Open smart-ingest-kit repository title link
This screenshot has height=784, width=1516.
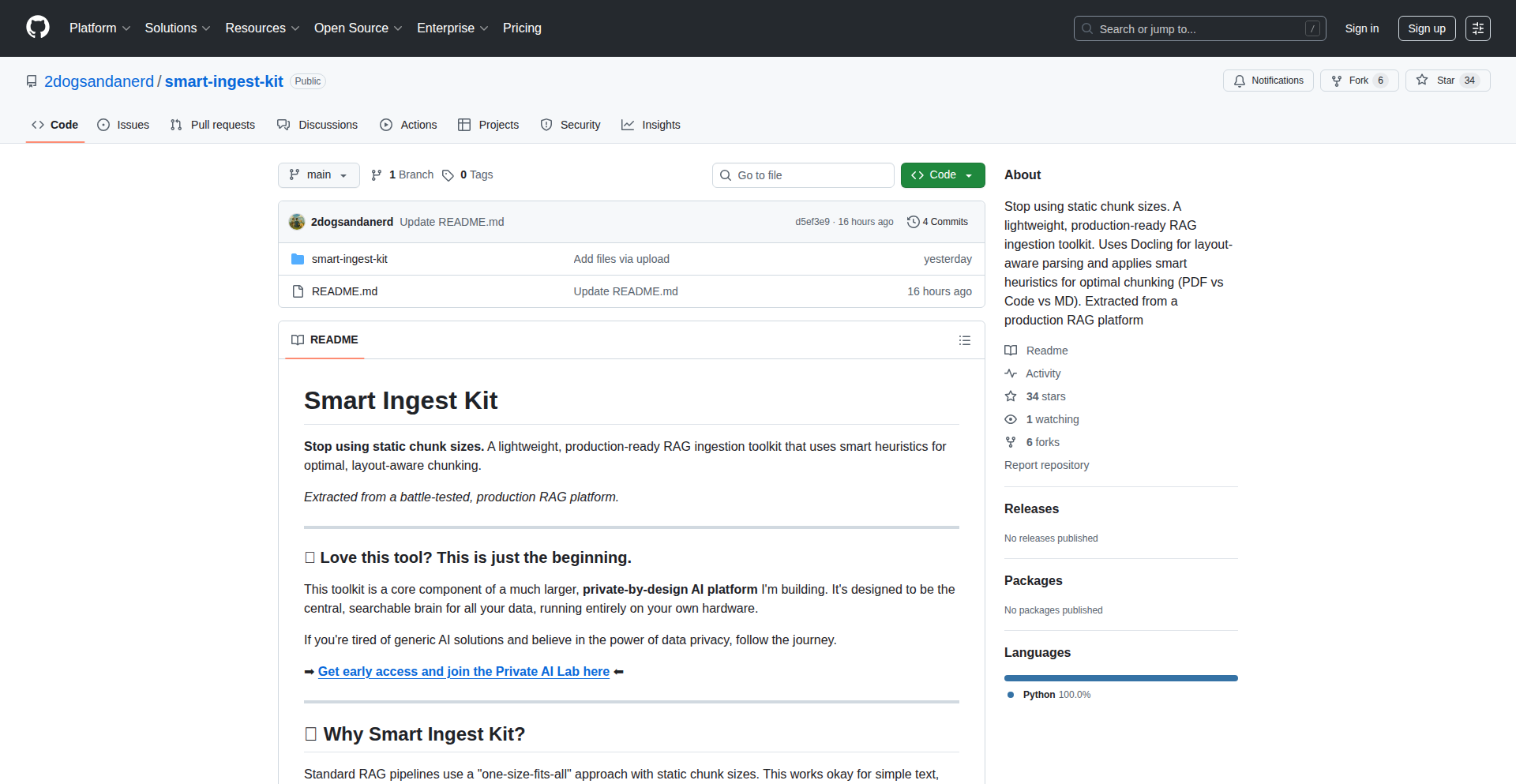point(223,81)
